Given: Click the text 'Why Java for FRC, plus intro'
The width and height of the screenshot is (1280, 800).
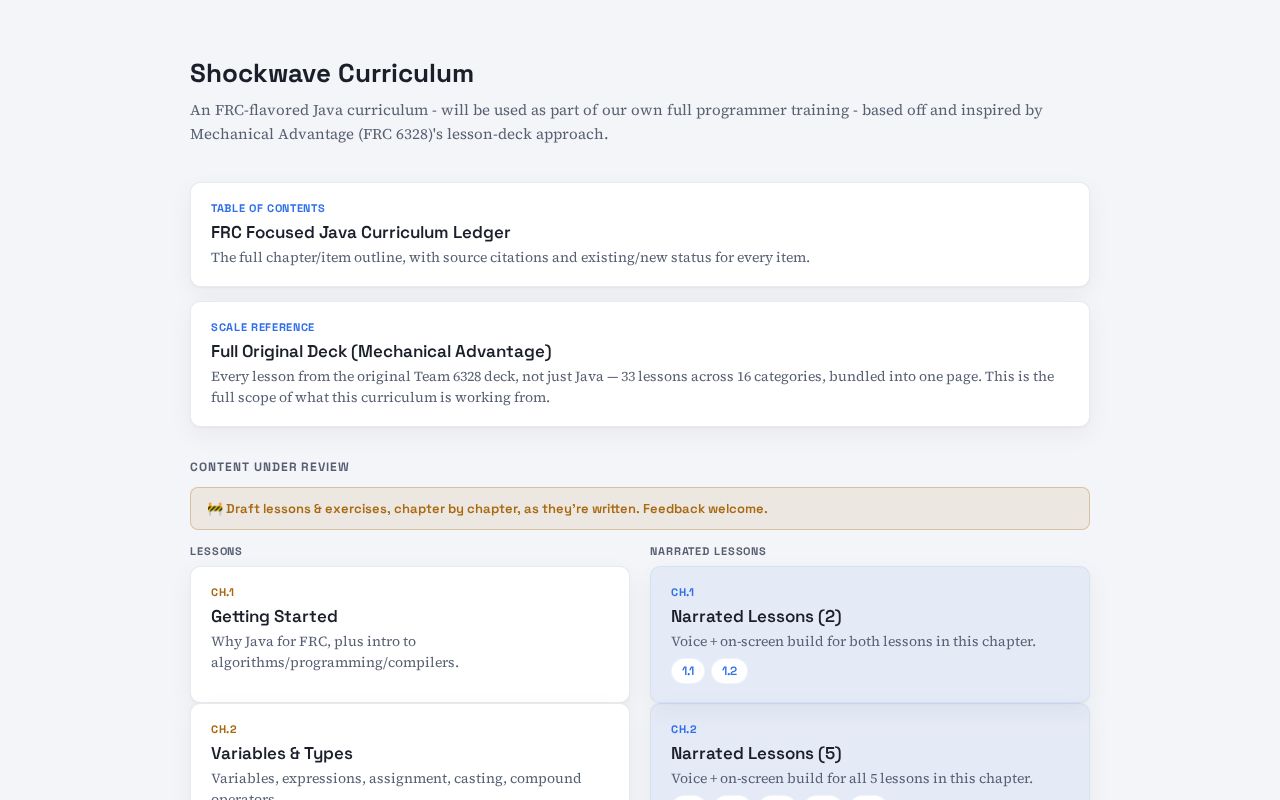Looking at the screenshot, I should 313,641.
